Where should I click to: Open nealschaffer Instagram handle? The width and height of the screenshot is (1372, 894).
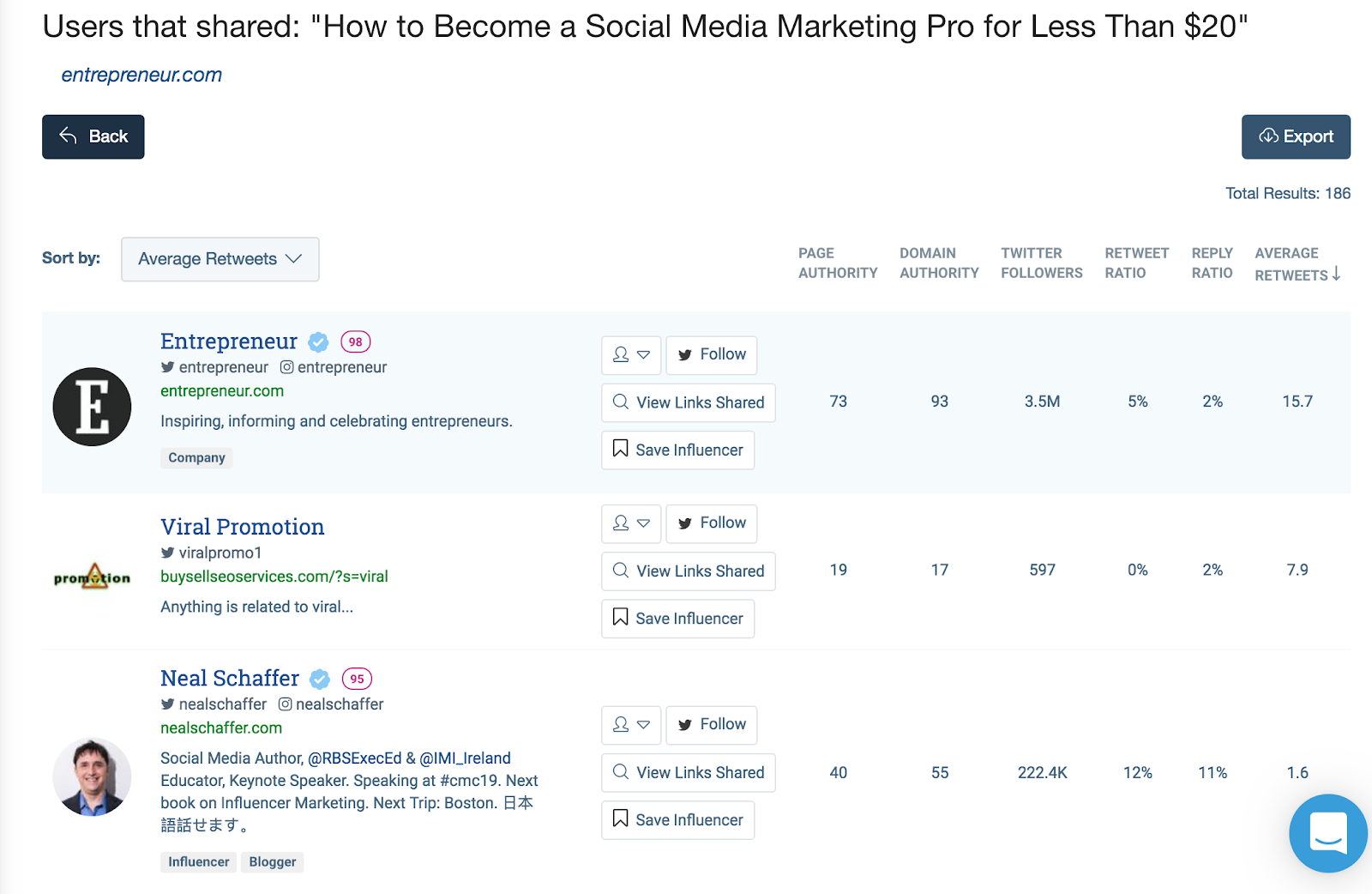(331, 704)
